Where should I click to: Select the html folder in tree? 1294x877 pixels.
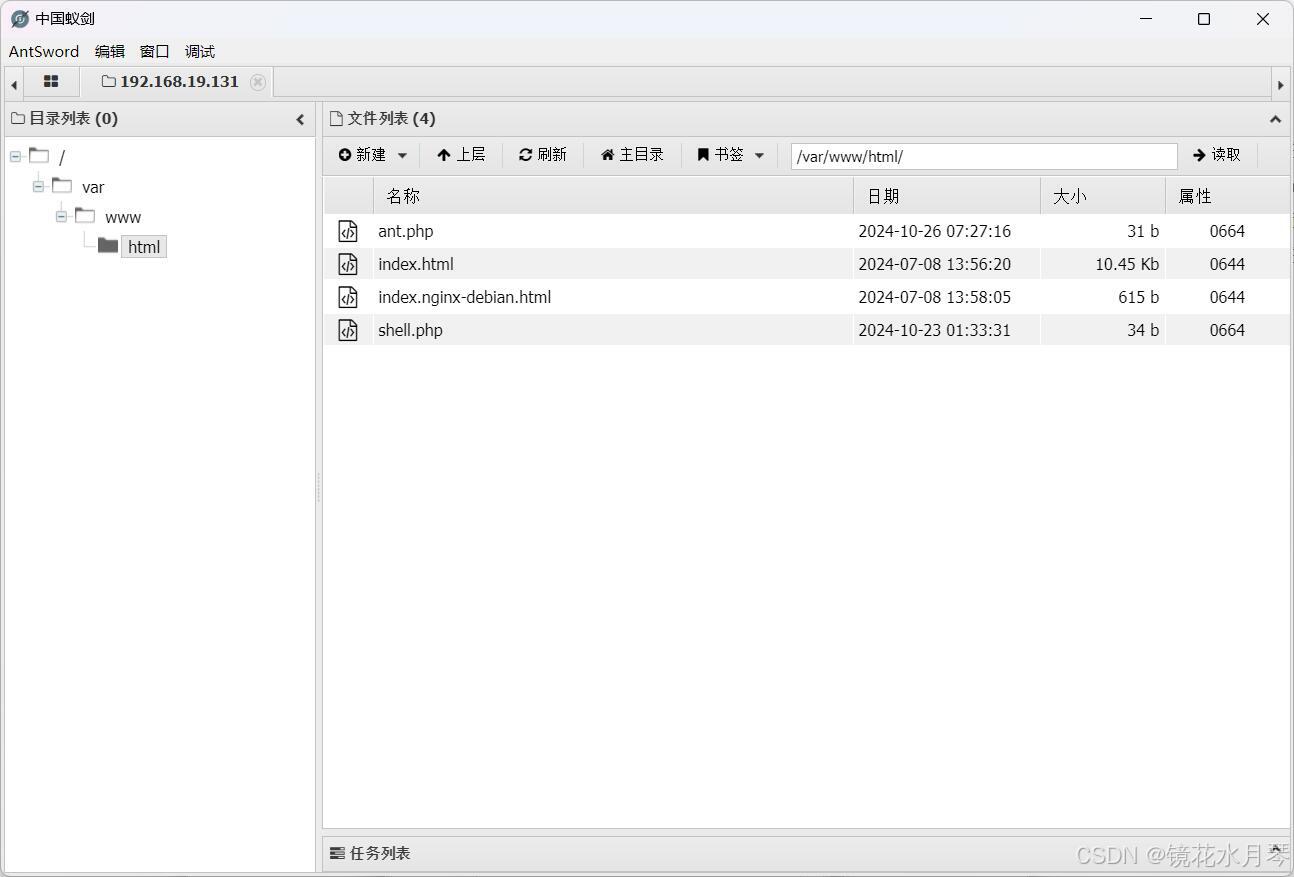(x=144, y=247)
